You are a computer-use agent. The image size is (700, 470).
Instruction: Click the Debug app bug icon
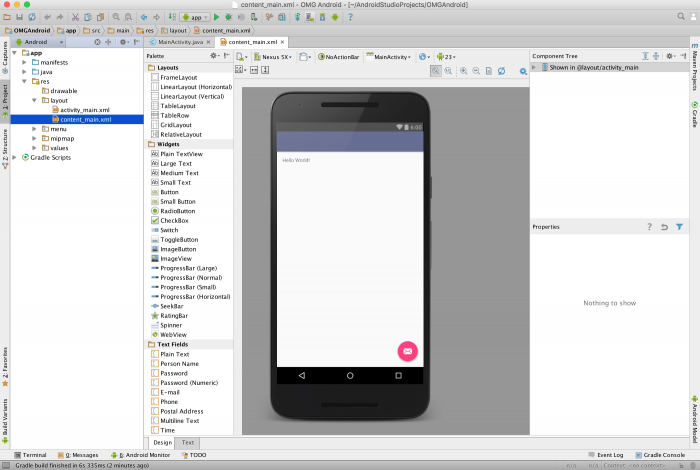229,17
